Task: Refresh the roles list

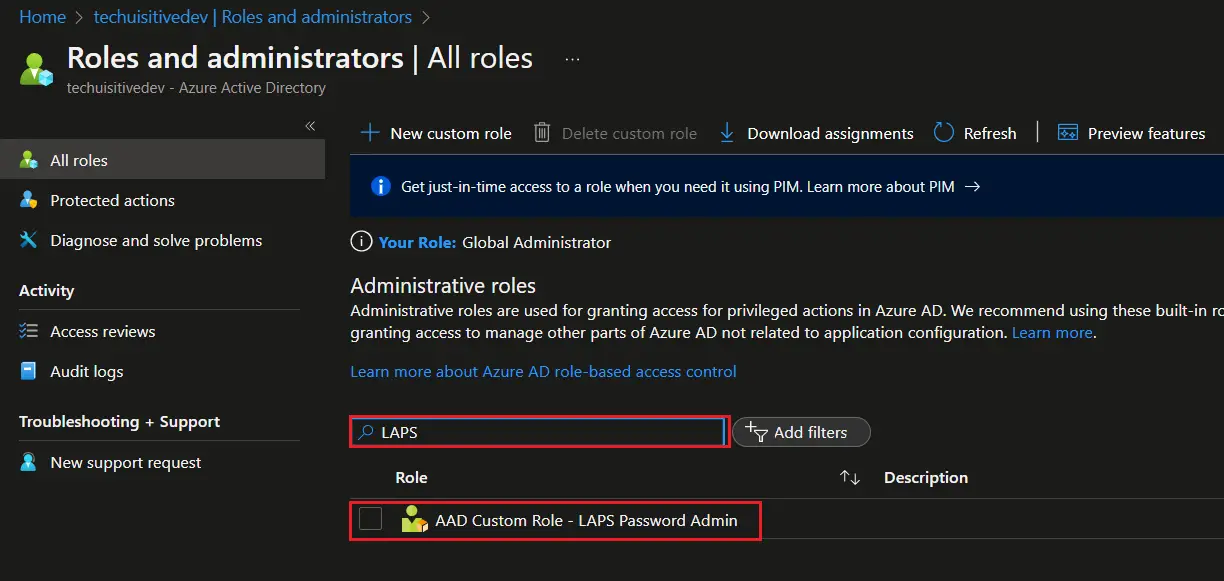Action: (975, 132)
